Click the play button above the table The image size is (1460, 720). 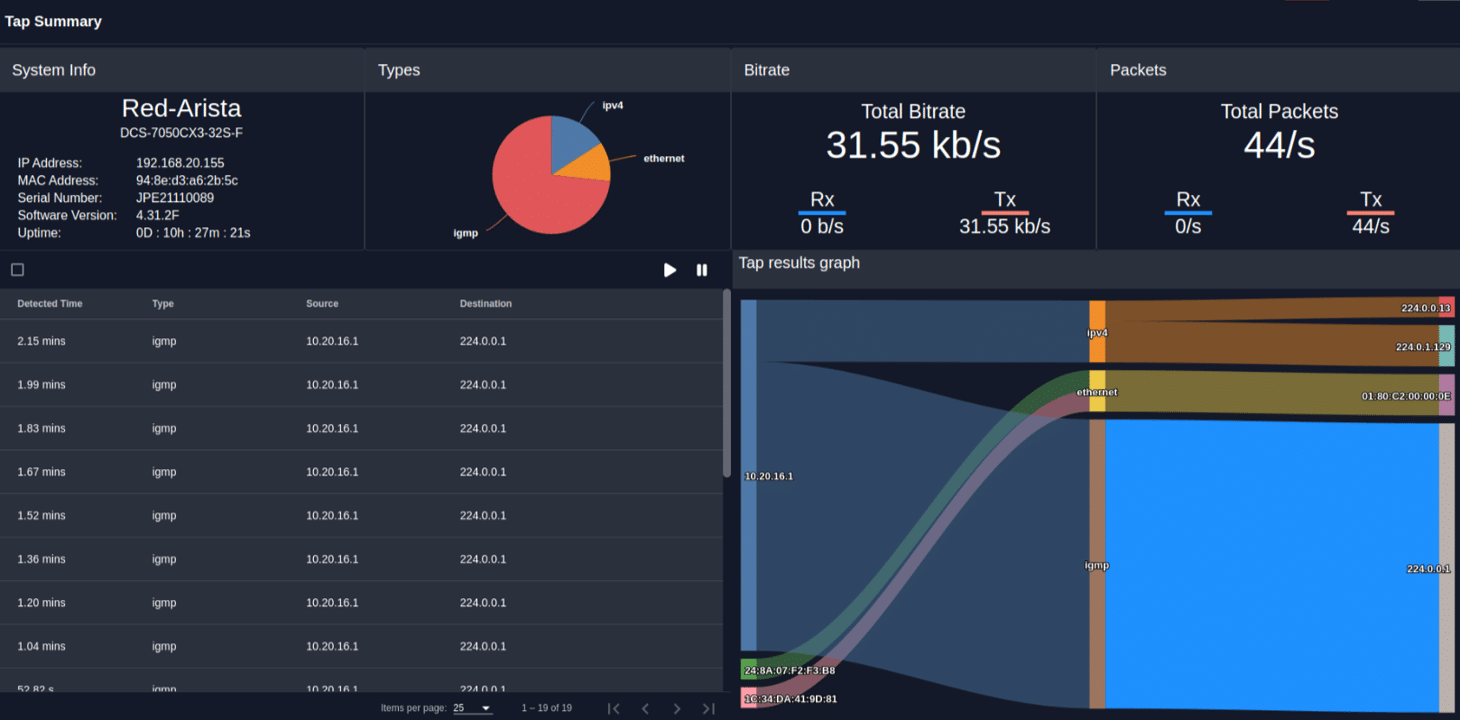coord(670,270)
